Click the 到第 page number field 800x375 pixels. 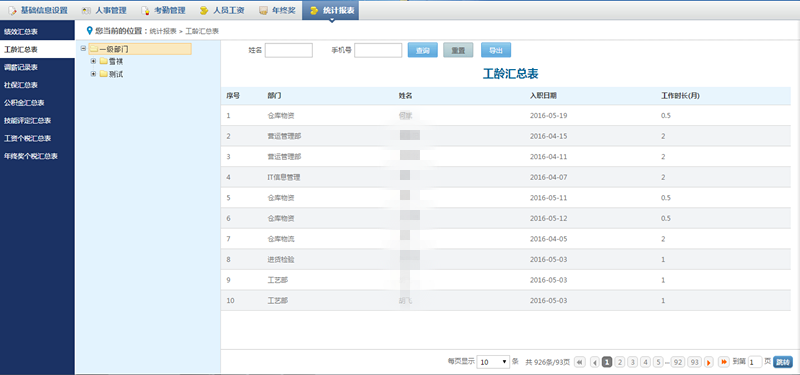(755, 362)
